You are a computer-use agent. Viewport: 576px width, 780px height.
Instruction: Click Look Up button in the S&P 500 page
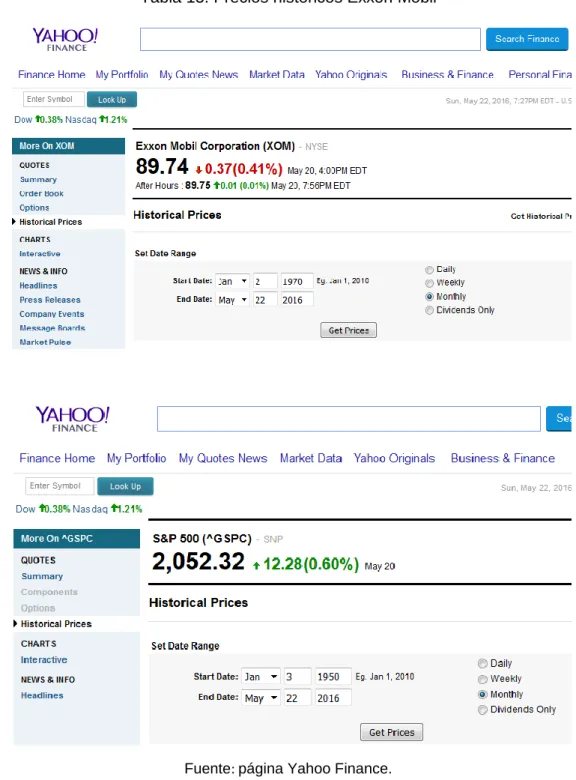tap(125, 486)
